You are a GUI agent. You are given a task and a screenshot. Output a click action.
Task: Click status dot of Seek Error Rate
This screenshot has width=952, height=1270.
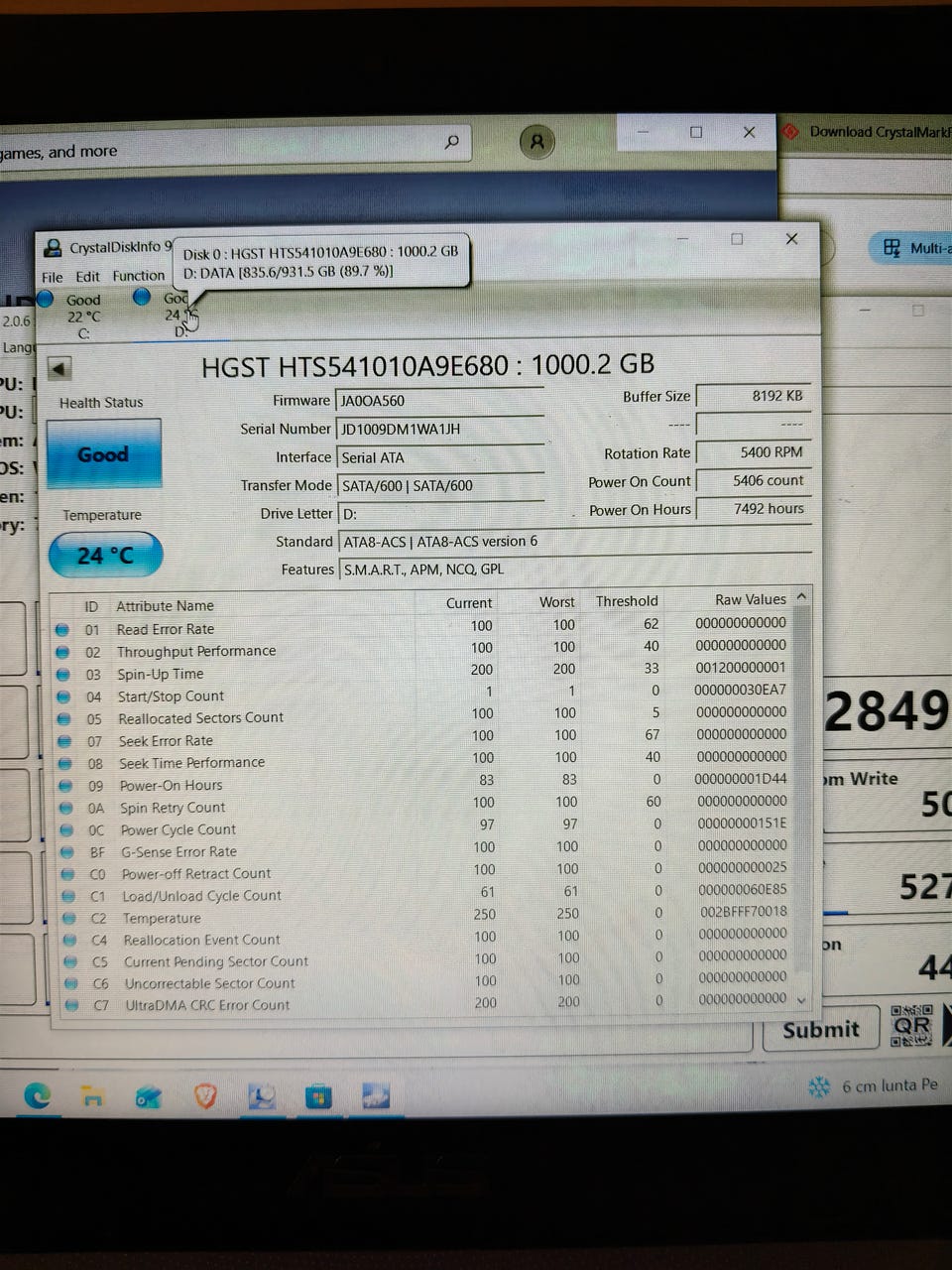click(64, 741)
